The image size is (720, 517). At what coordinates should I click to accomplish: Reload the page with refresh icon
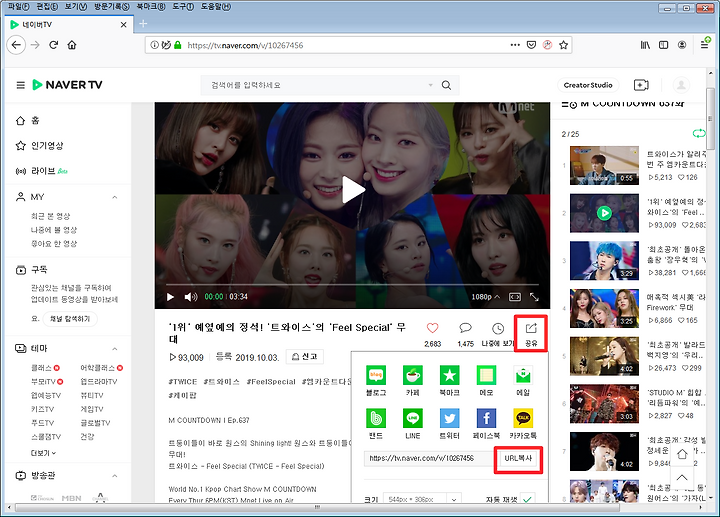pyautogui.click(x=54, y=45)
